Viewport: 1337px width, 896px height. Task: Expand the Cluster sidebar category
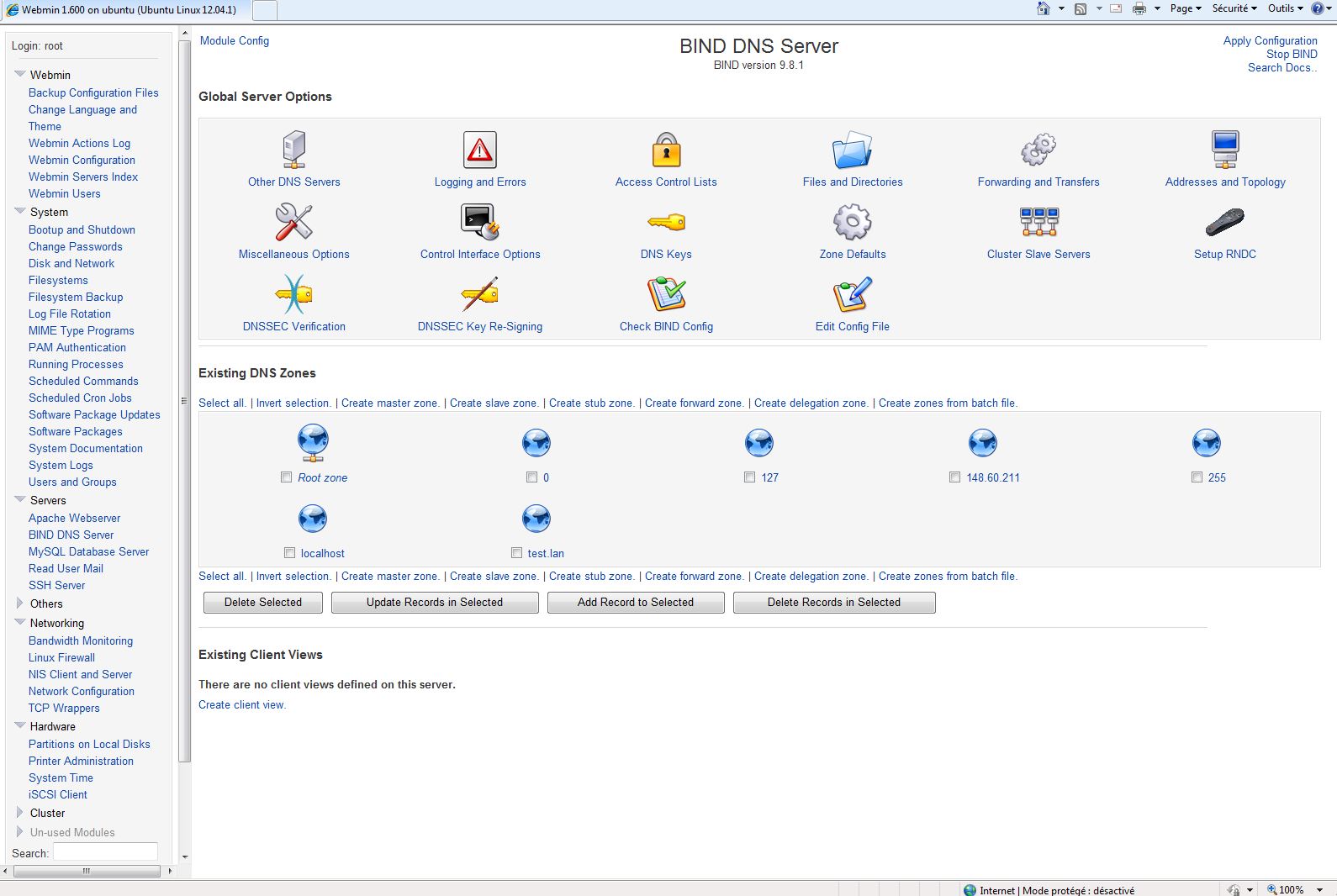[x=20, y=812]
